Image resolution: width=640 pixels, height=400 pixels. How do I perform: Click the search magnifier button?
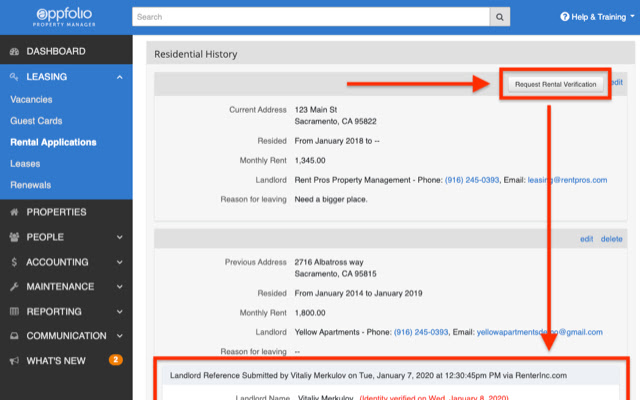pos(500,17)
